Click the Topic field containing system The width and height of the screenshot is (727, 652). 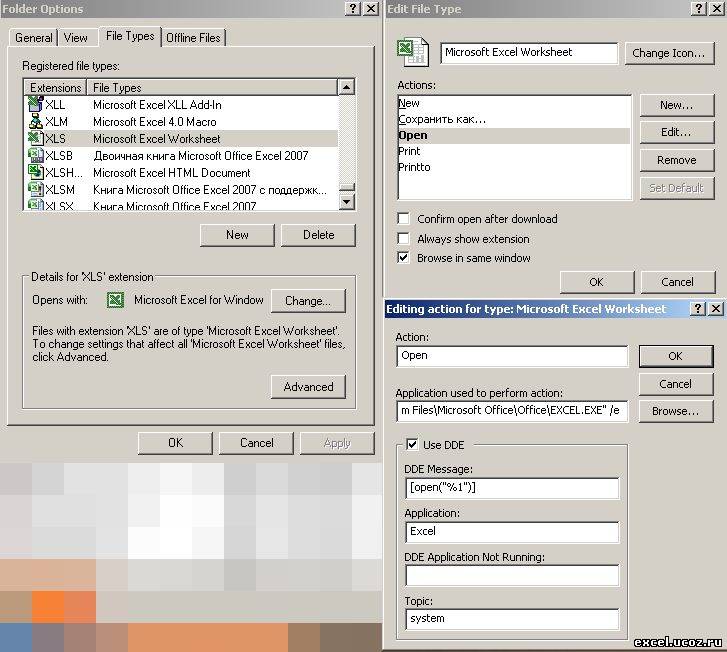tap(512, 619)
